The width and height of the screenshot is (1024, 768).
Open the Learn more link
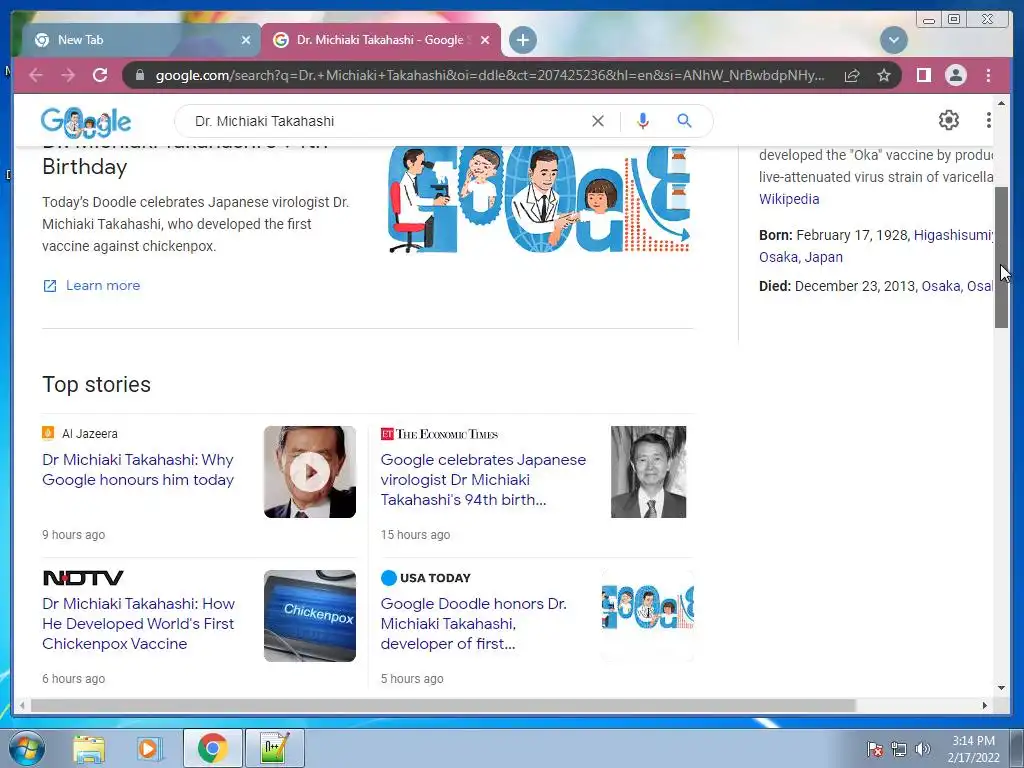coord(103,285)
